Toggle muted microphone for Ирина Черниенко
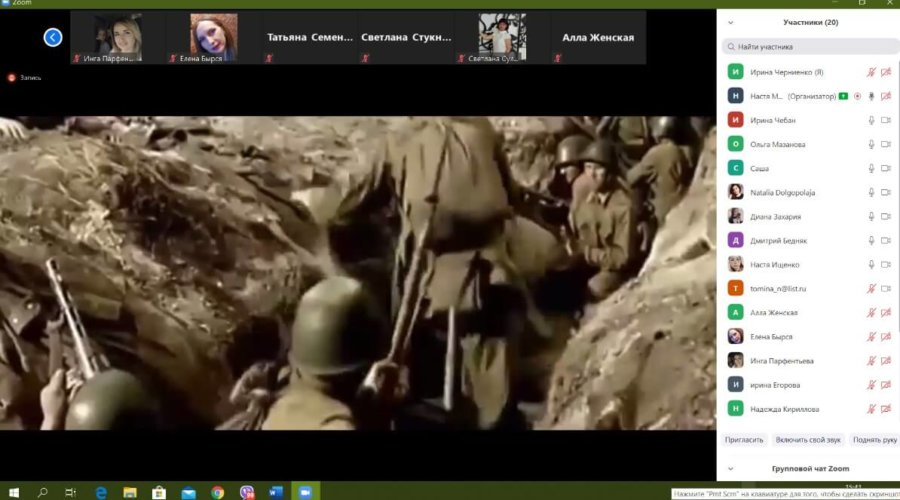Viewport: 900px width, 500px height. click(x=871, y=72)
